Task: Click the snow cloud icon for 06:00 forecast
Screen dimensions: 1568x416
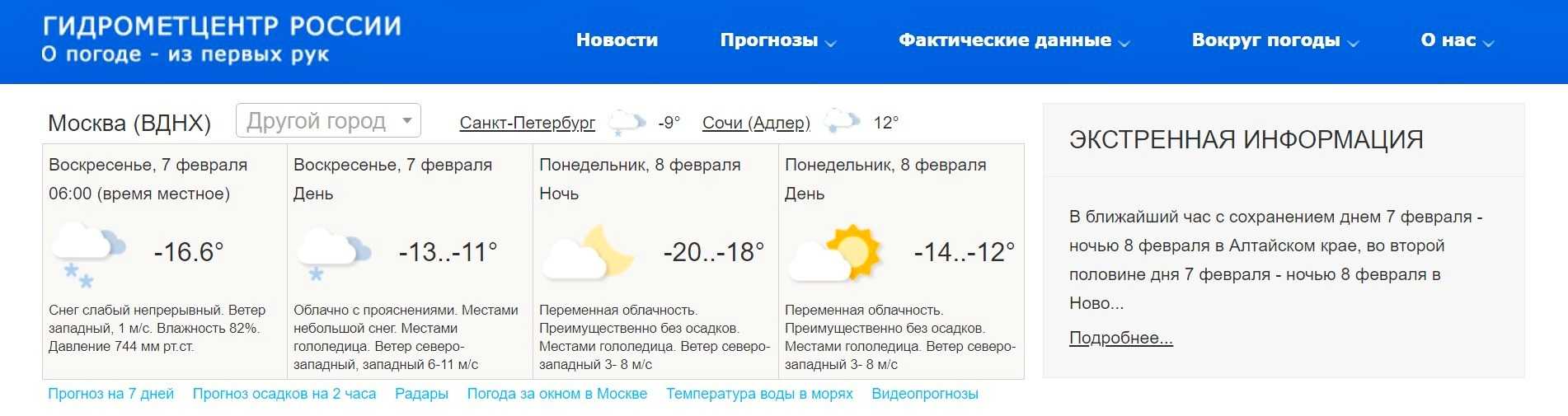Action: pos(87,253)
